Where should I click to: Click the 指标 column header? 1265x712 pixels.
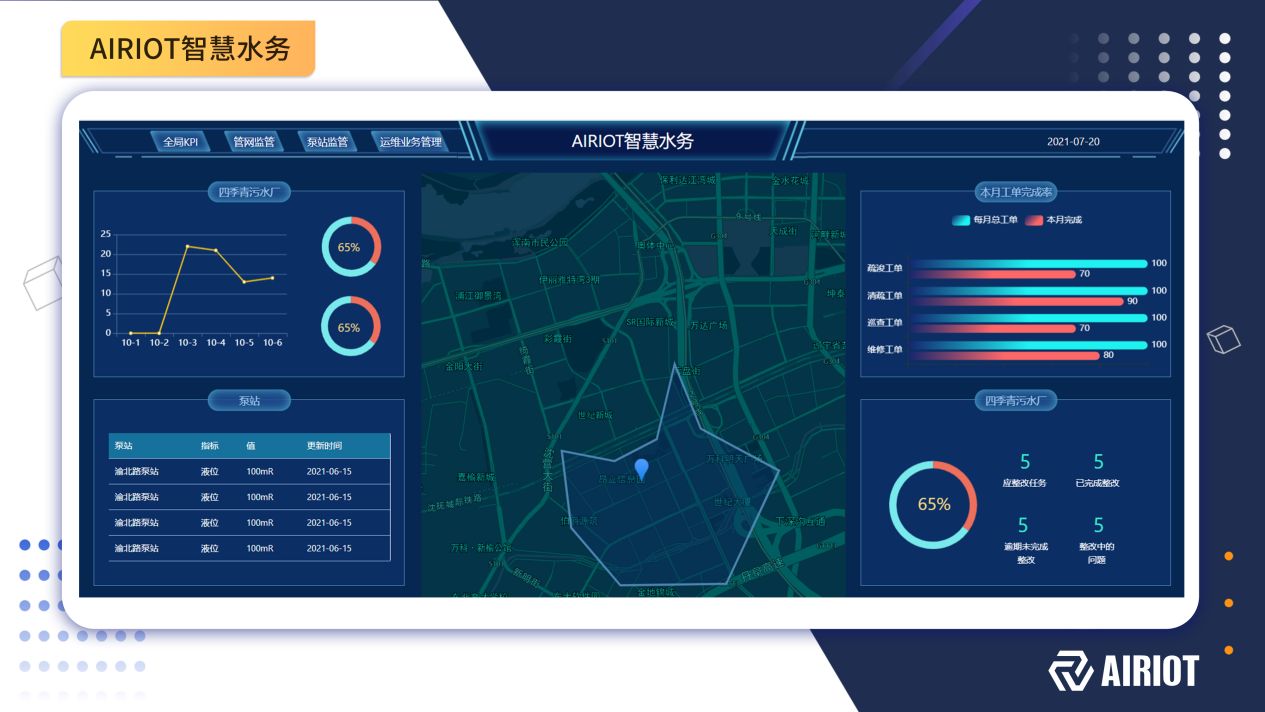[x=210, y=446]
